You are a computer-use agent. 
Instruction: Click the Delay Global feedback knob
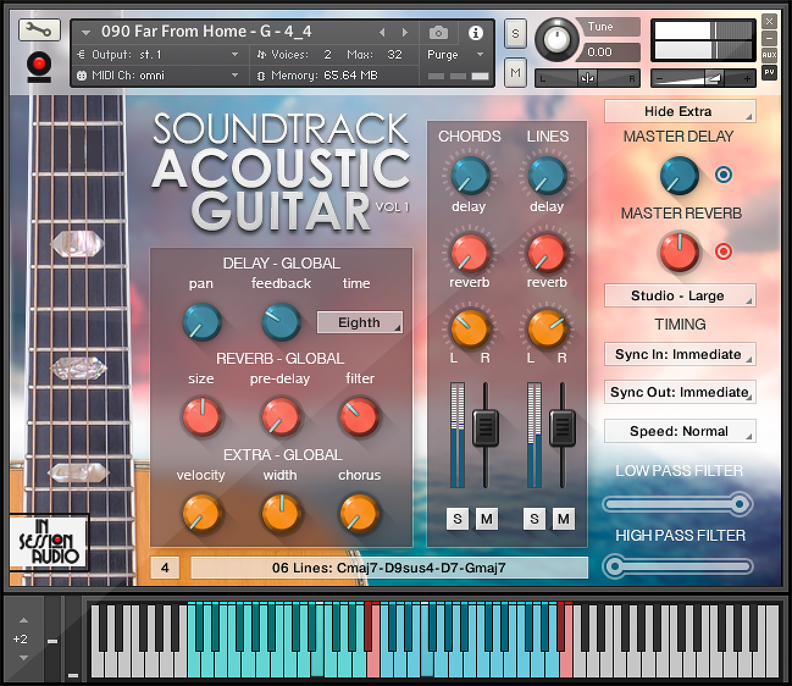tap(281, 321)
